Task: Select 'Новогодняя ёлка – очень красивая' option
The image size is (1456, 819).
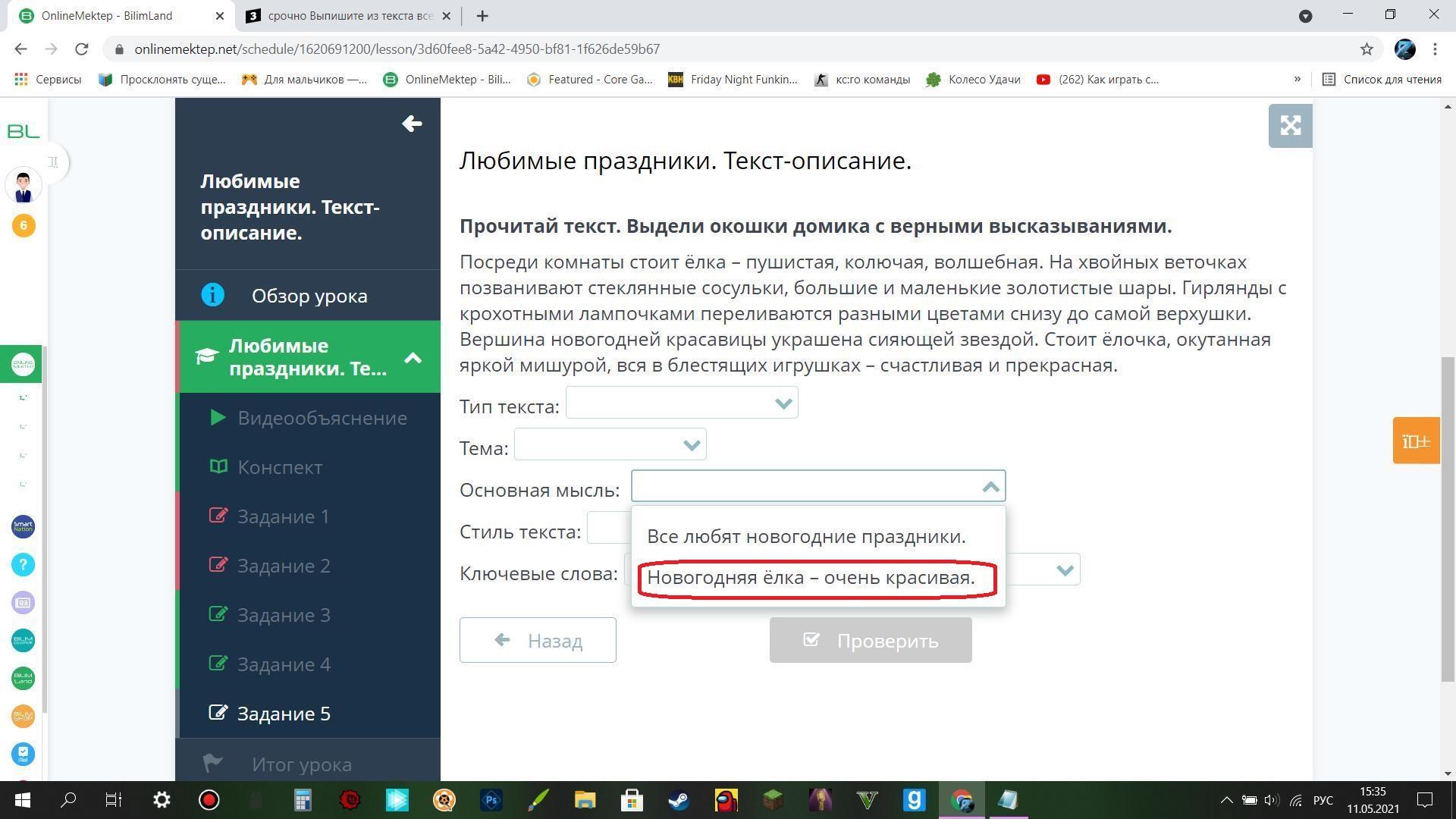Action: (811, 578)
